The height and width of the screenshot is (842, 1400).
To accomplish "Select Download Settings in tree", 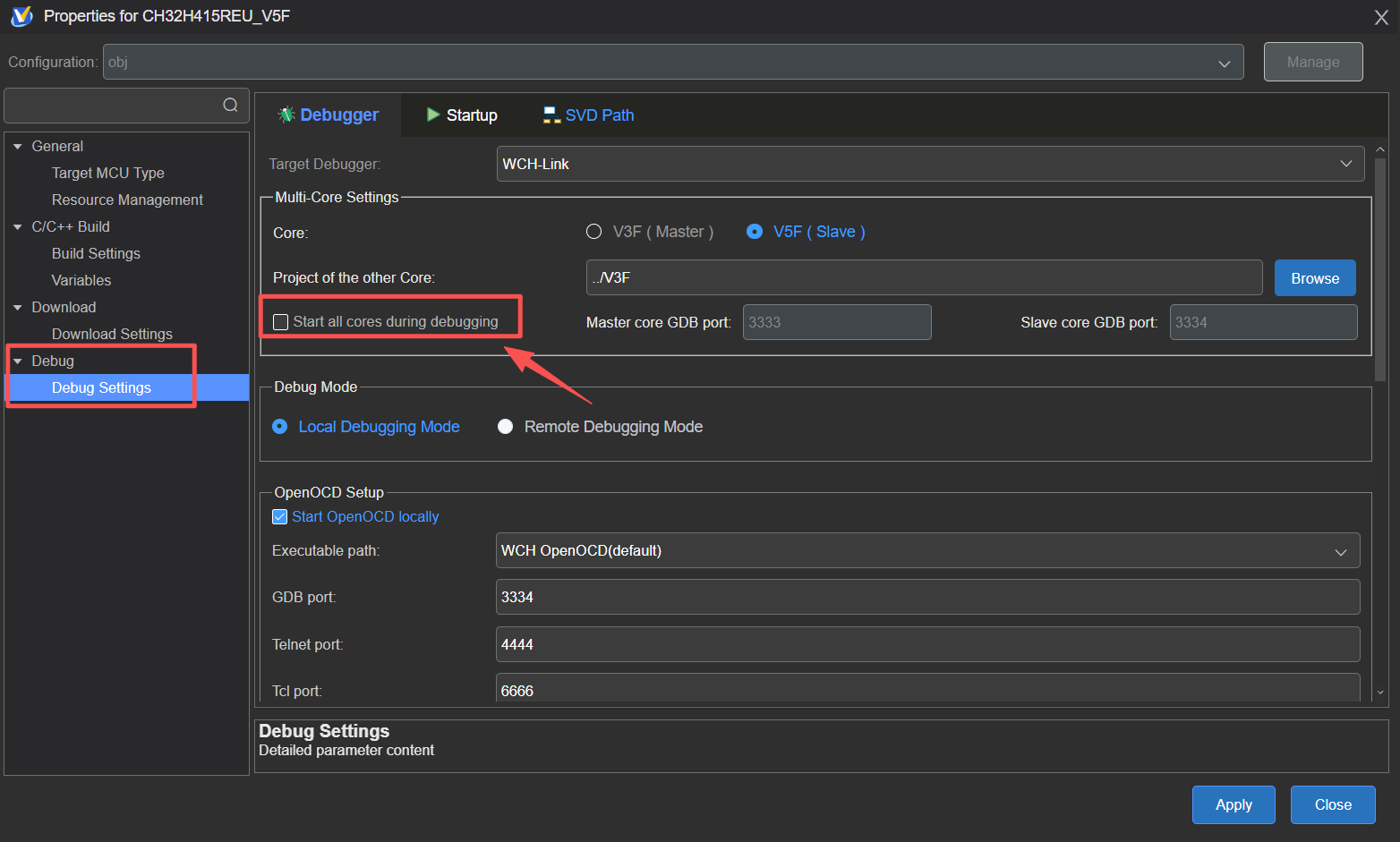I will coord(112,334).
